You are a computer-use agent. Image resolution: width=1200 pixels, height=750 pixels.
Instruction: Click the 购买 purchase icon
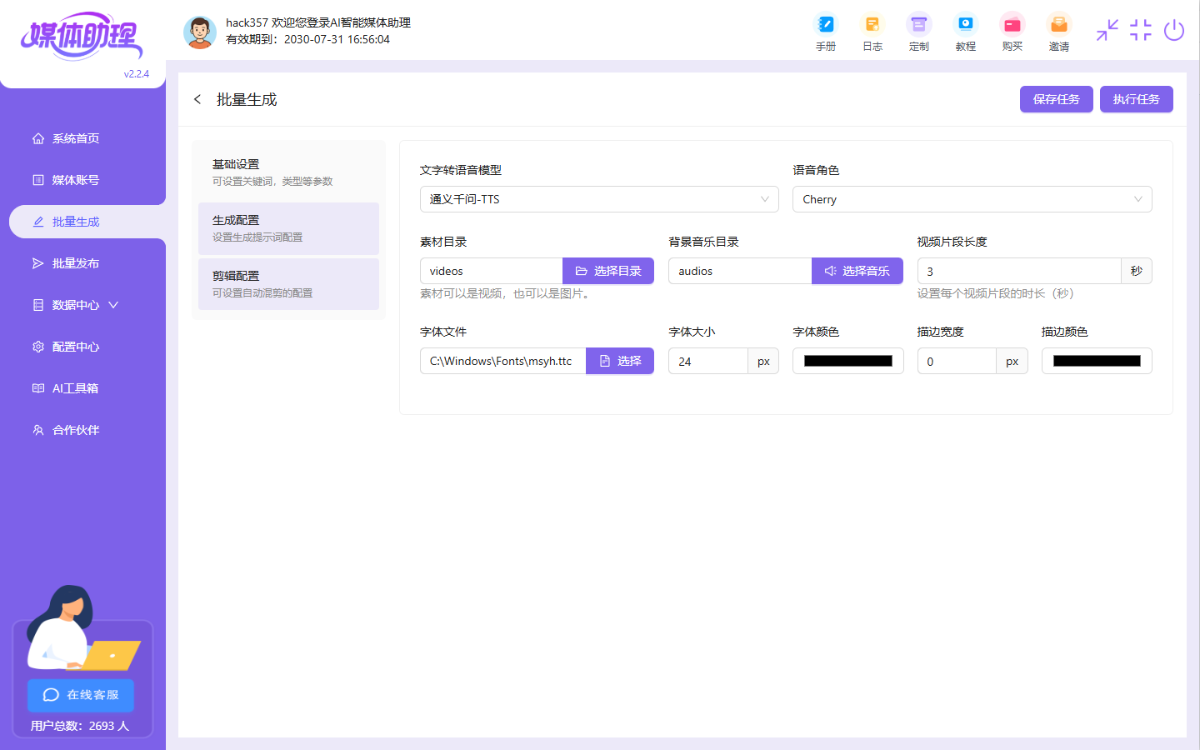coord(1012,24)
